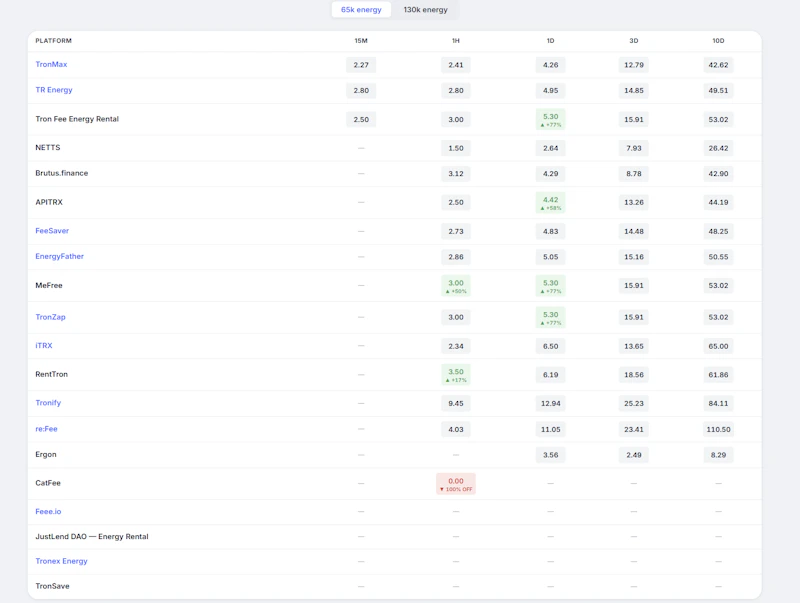Click the APITRX platform name

[x=49, y=202]
